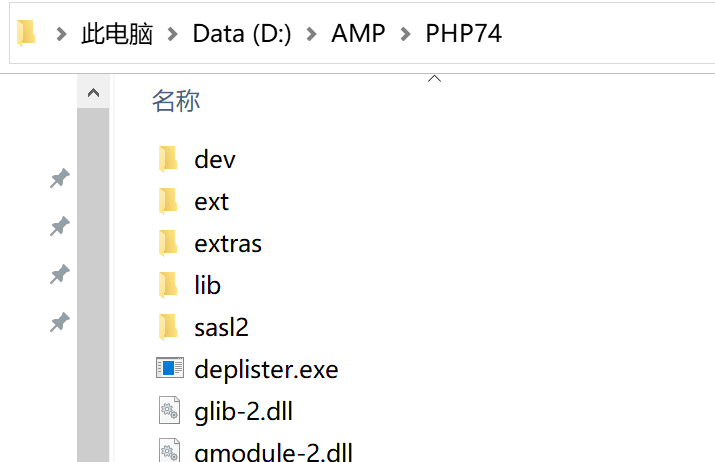715x462 pixels.
Task: Click the glib-2.dll file icon
Action: tap(168, 411)
